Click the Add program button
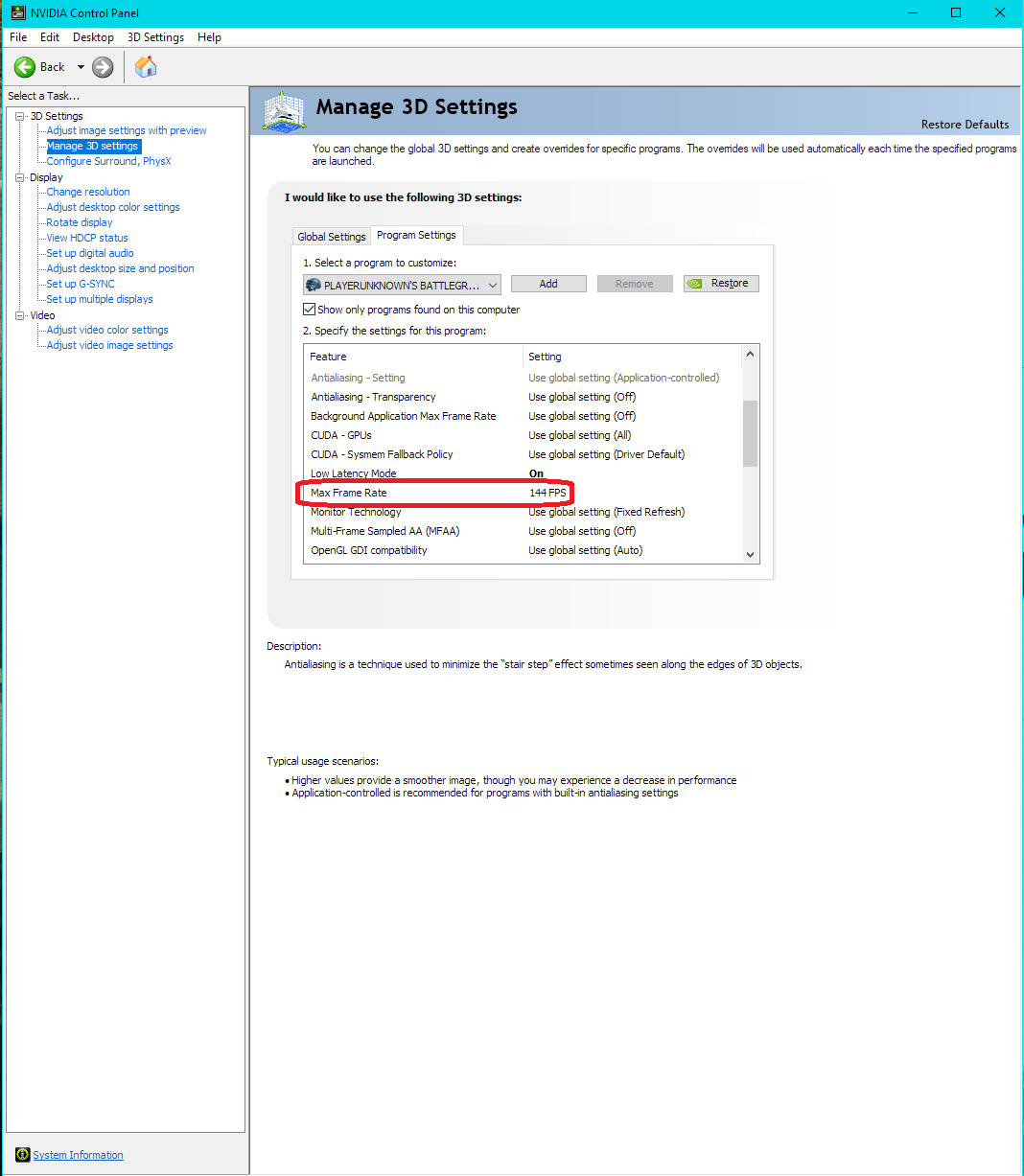1024x1176 pixels. 548,284
